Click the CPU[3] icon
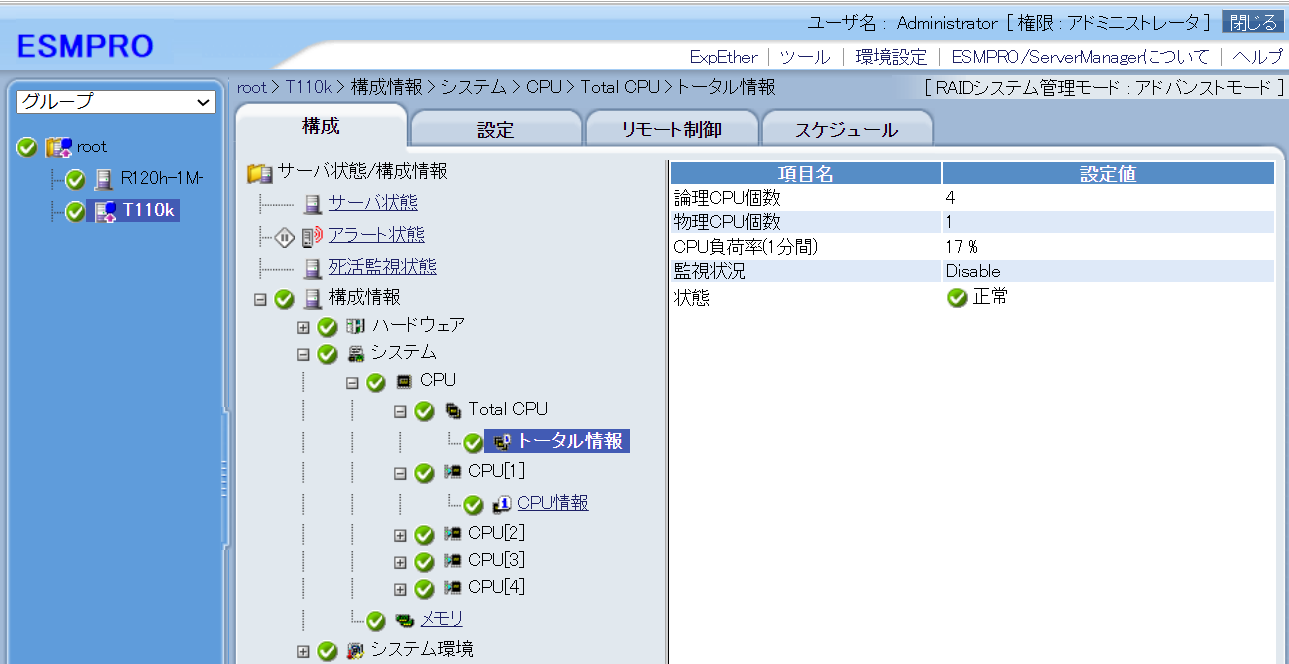Image resolution: width=1289 pixels, height=664 pixels. click(x=453, y=560)
